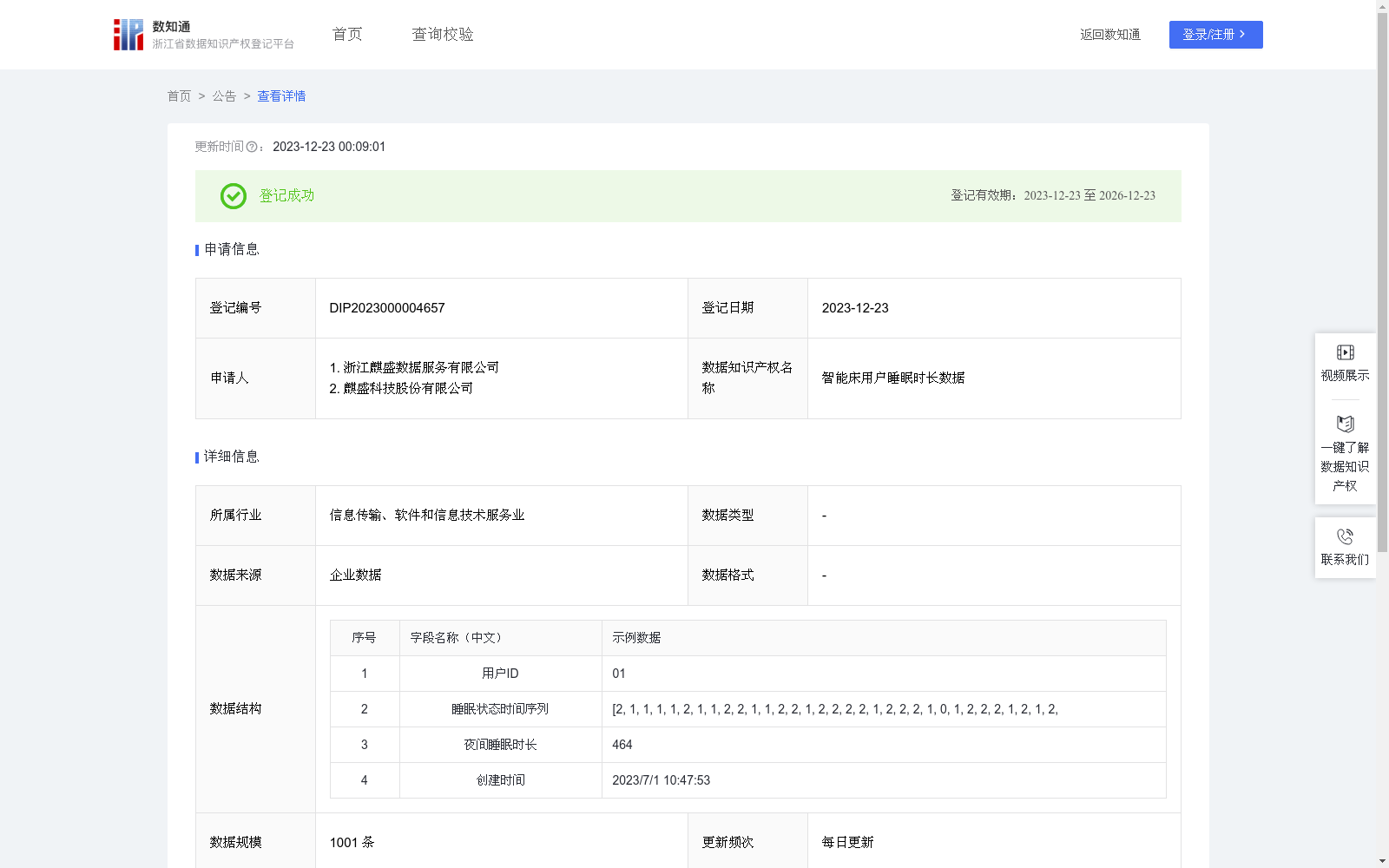
Task: Open the 视频展示 video icon
Action: pyautogui.click(x=1345, y=352)
